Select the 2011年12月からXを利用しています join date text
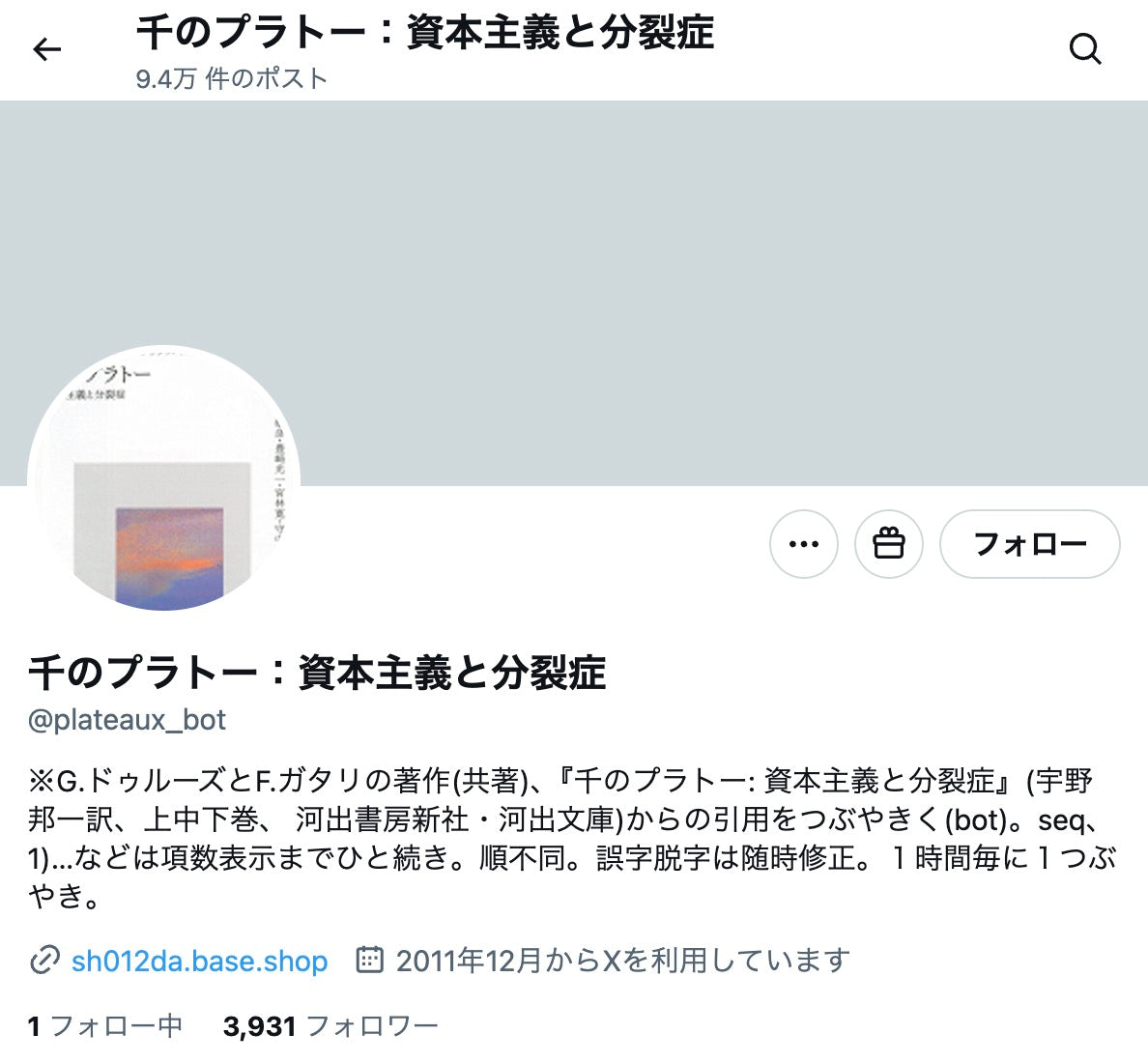1148x1063 pixels. coord(623,961)
